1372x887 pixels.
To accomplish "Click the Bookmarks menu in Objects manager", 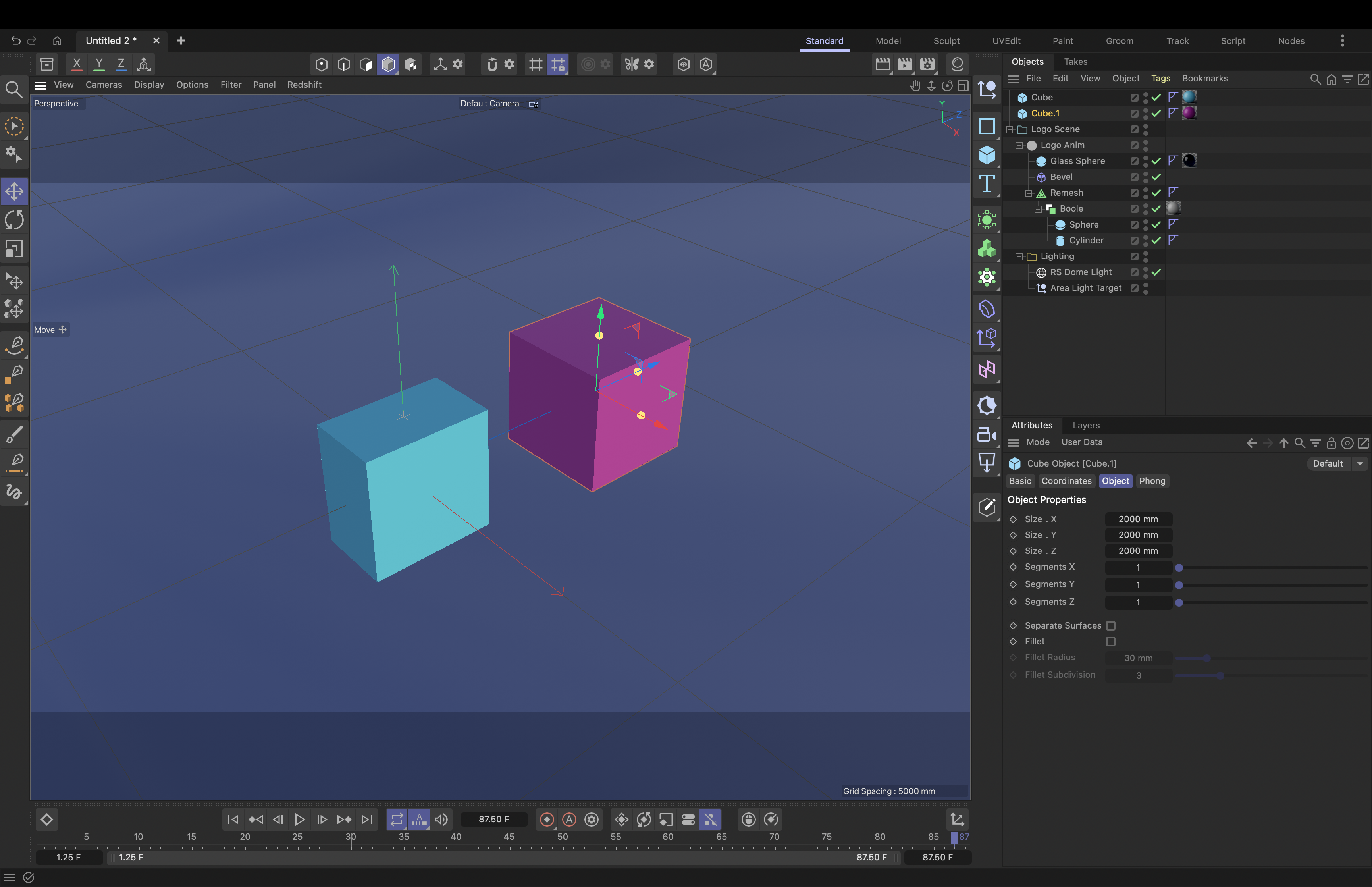I will click(x=1204, y=78).
